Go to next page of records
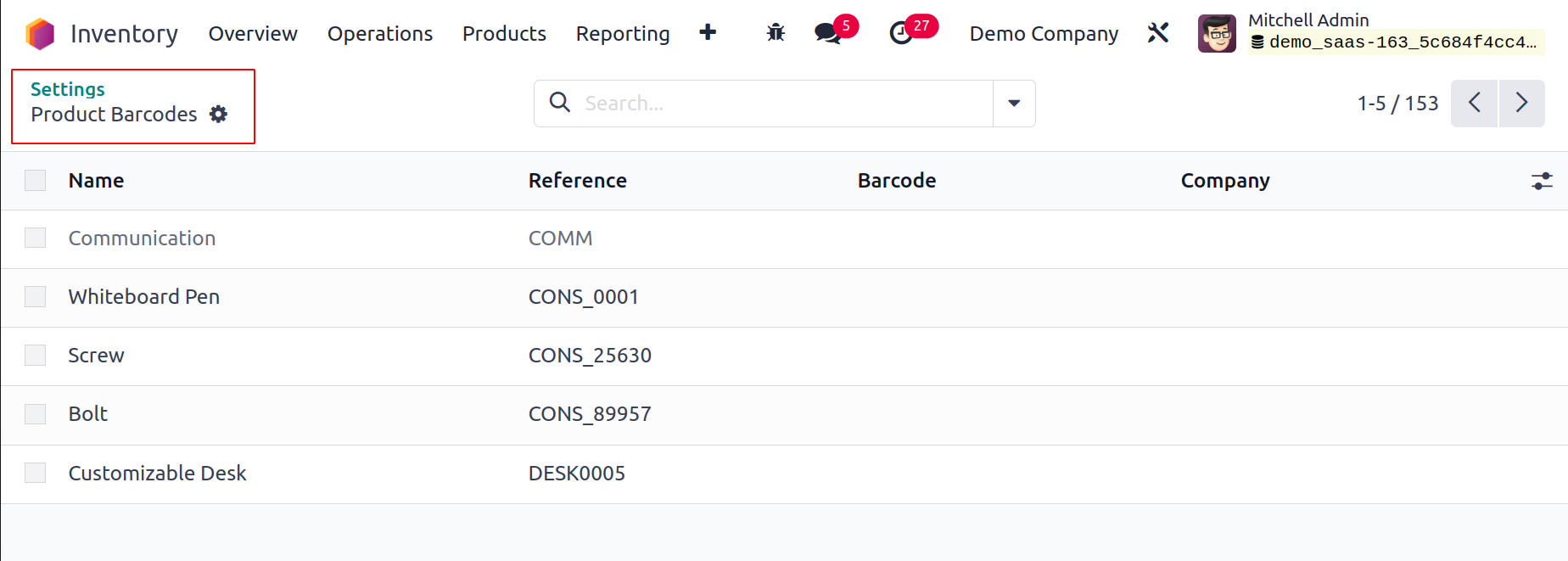The image size is (1568, 561). click(x=1521, y=104)
